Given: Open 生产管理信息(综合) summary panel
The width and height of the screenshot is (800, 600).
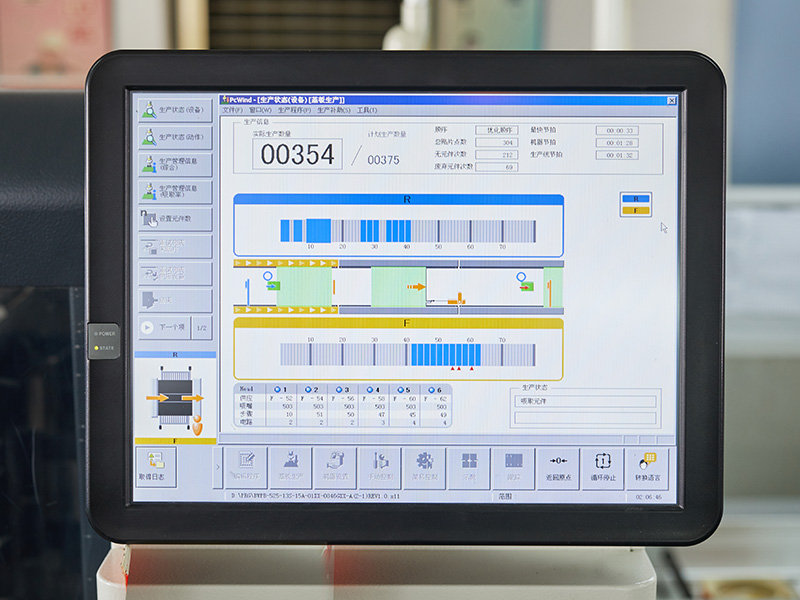Looking at the screenshot, I should coord(175,163).
